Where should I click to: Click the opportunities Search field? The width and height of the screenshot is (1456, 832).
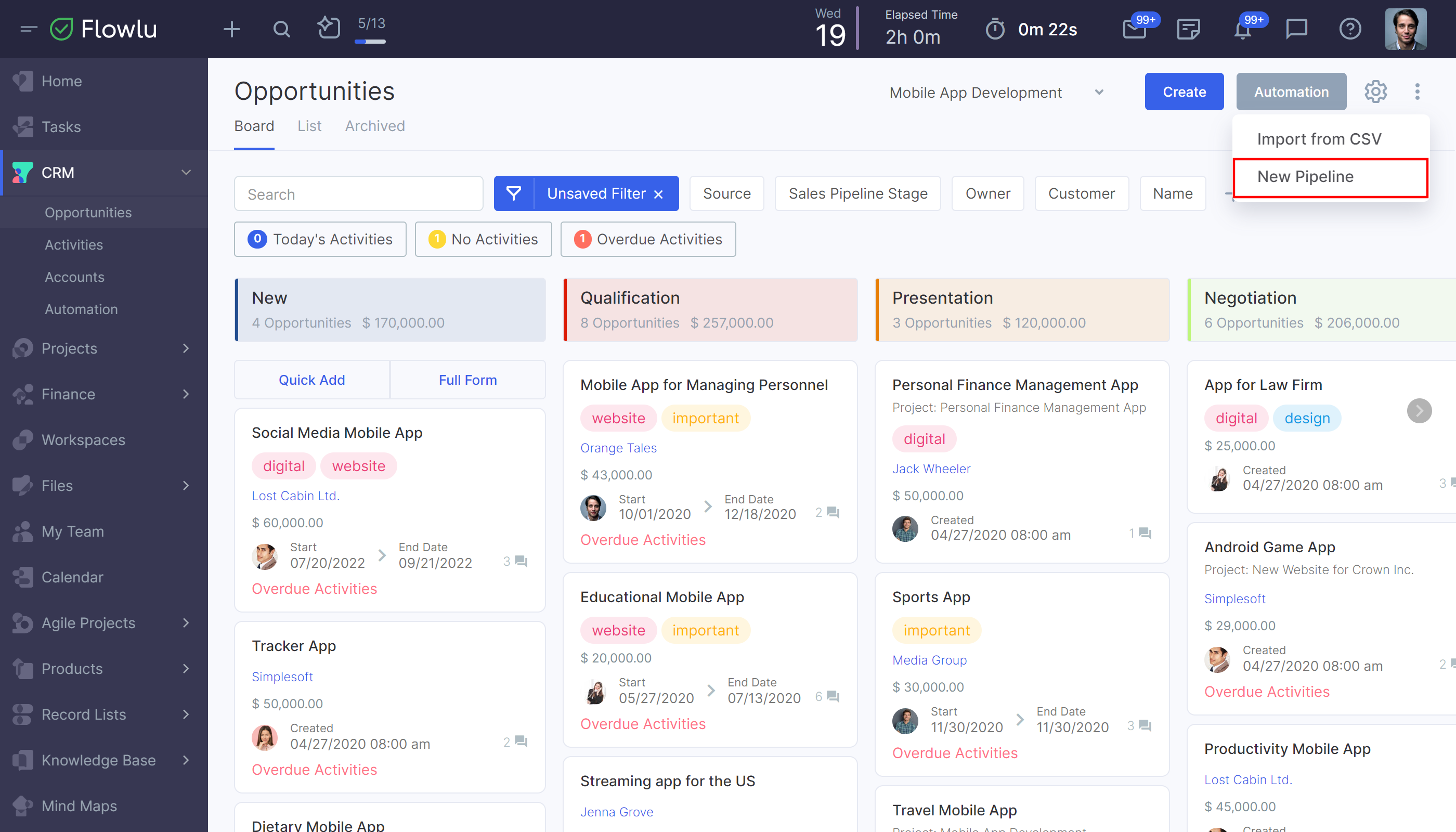point(358,194)
